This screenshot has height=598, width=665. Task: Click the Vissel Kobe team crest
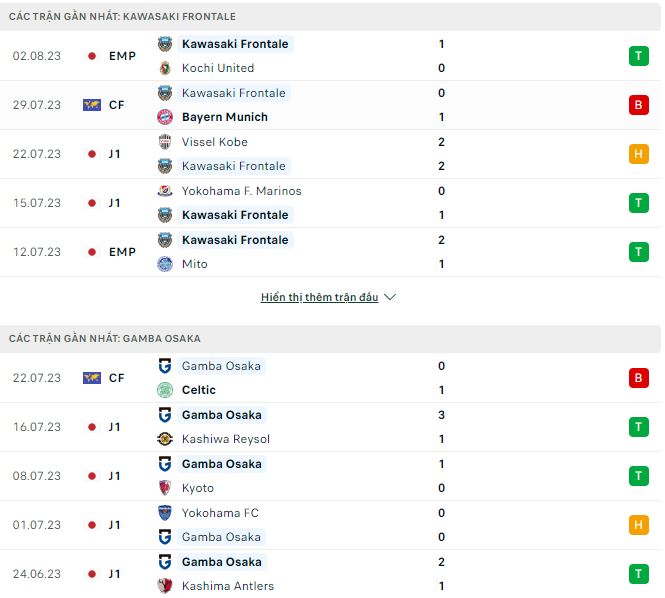click(x=165, y=142)
